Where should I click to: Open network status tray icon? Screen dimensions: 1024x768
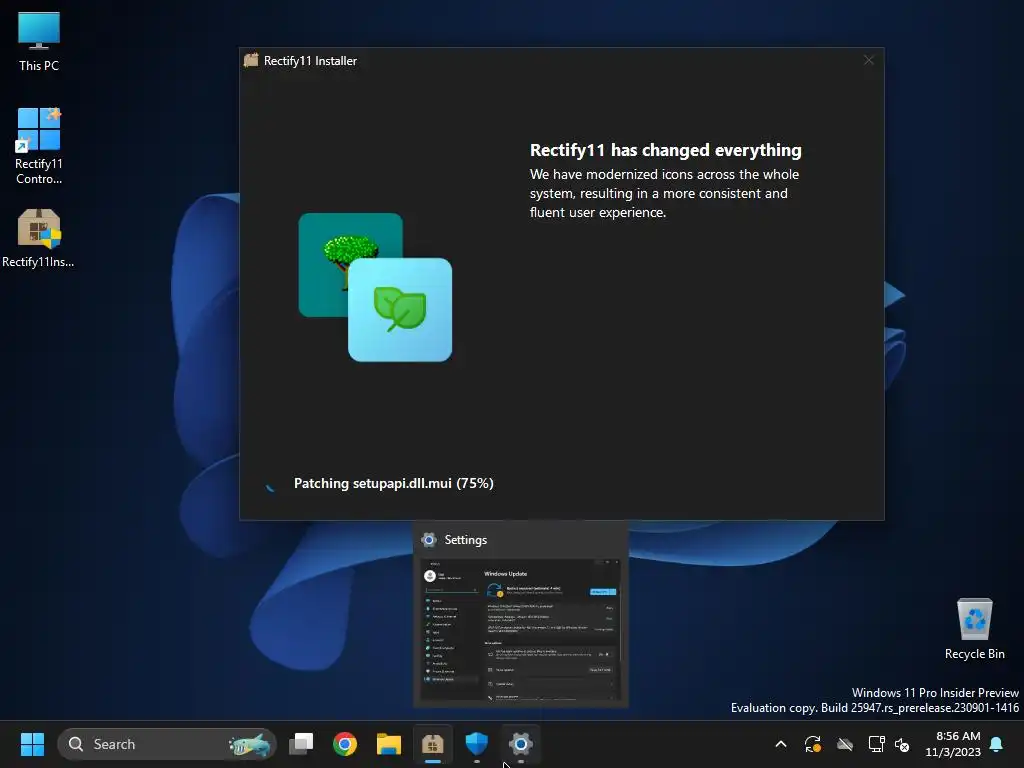876,744
